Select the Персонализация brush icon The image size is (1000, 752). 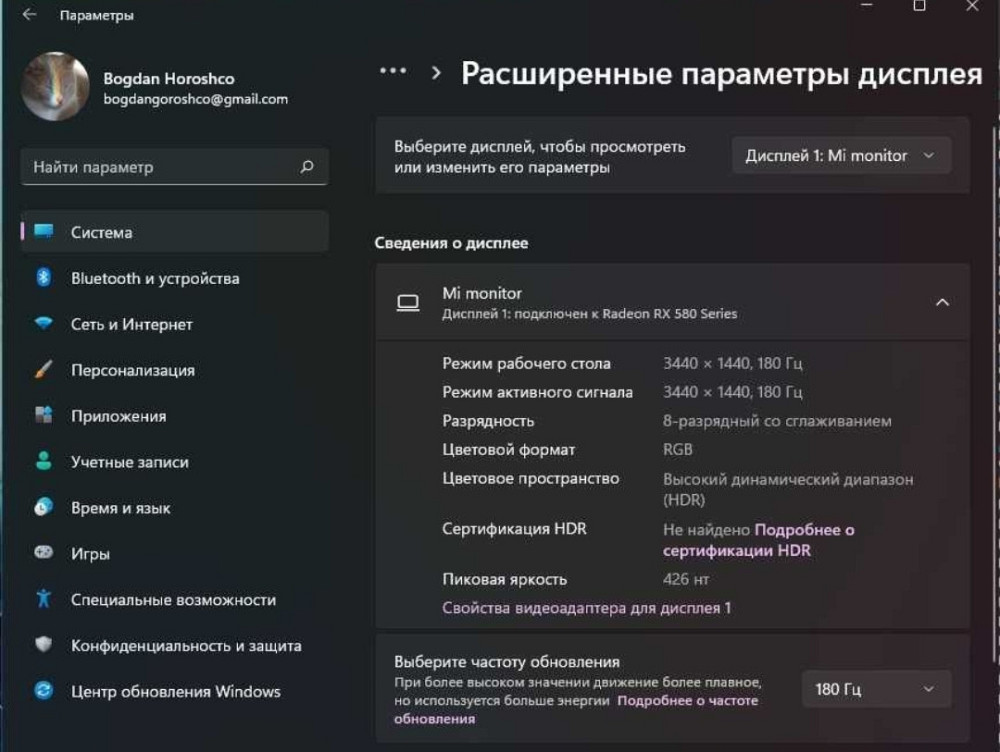42,370
